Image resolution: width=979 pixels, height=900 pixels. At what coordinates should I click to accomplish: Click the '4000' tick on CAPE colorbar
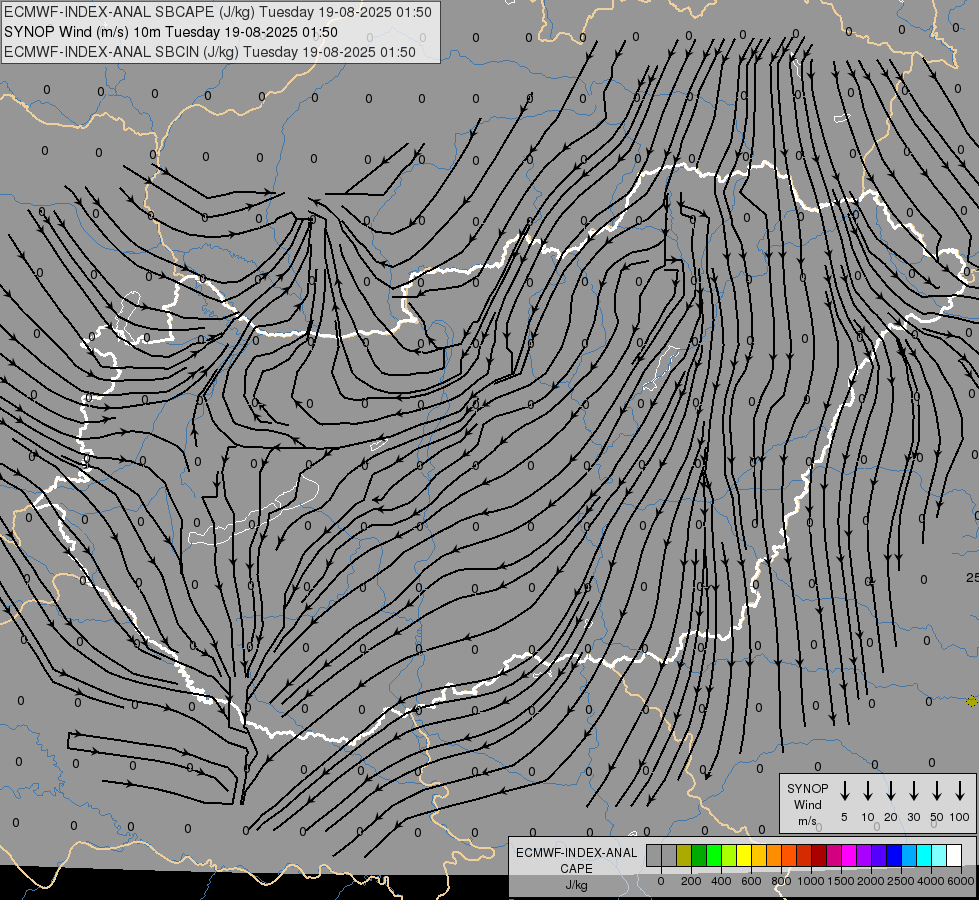[x=930, y=881]
